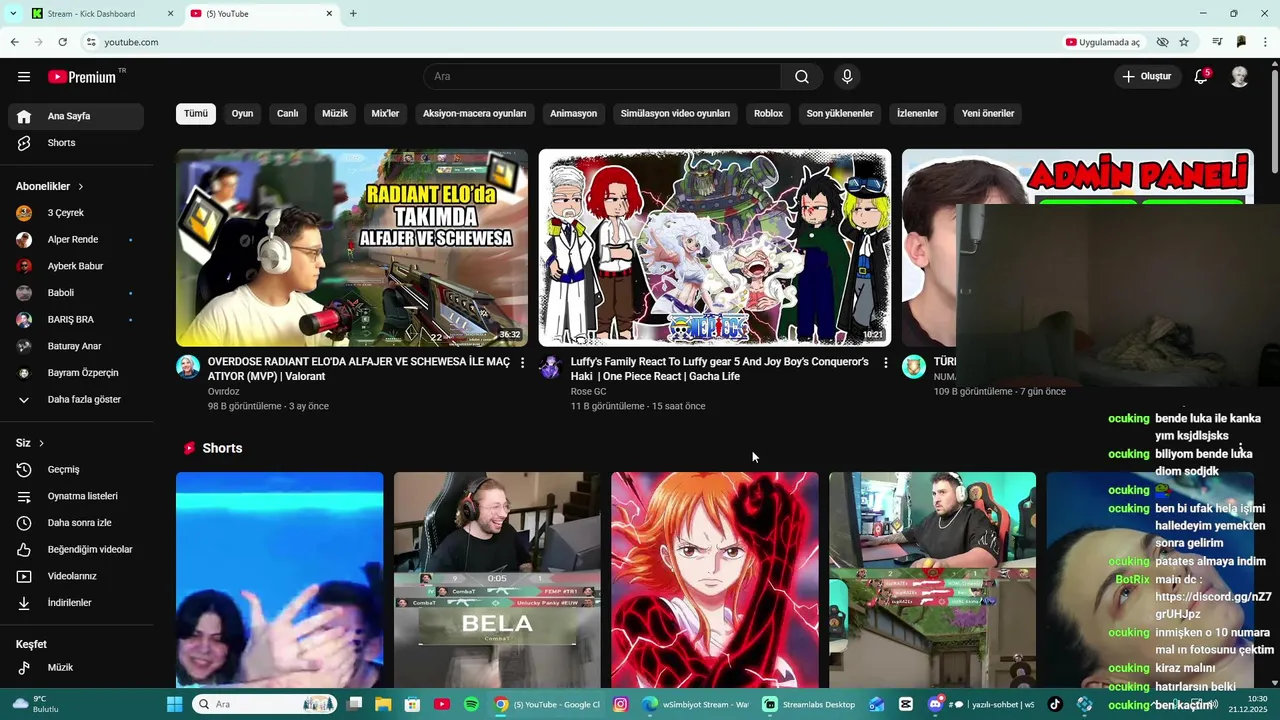Bookmark this page with the star
The width and height of the screenshot is (1280, 720).
click(x=1184, y=42)
